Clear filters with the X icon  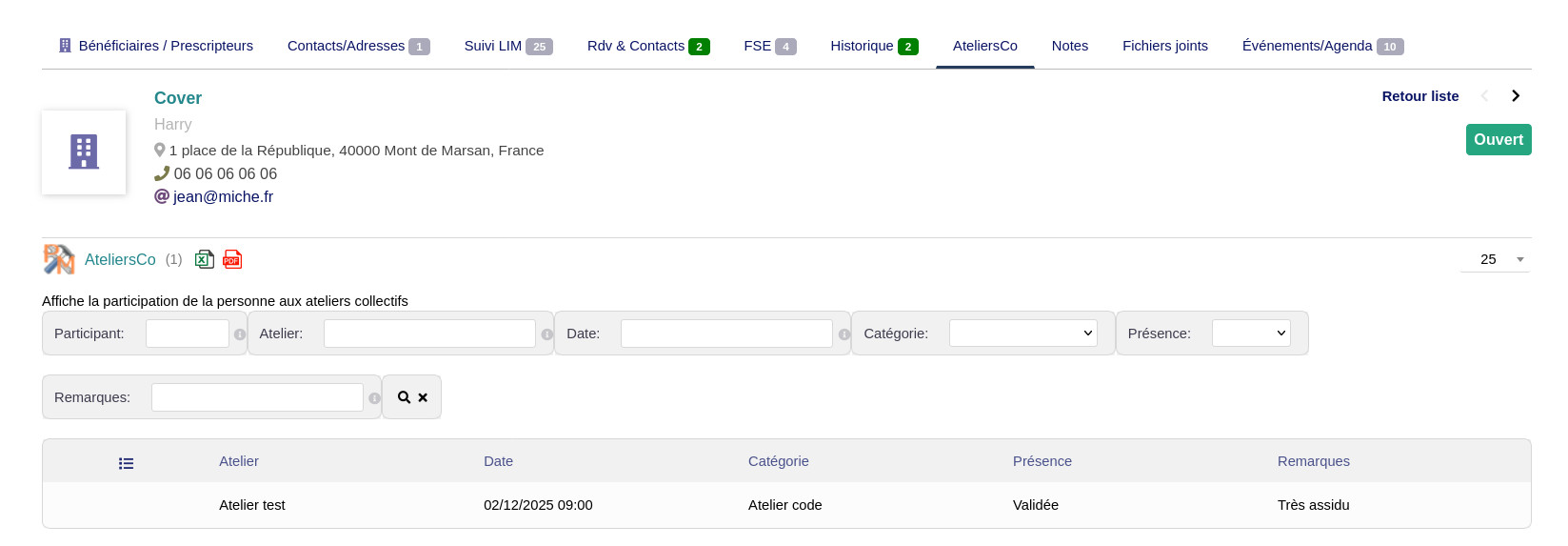pyautogui.click(x=423, y=397)
